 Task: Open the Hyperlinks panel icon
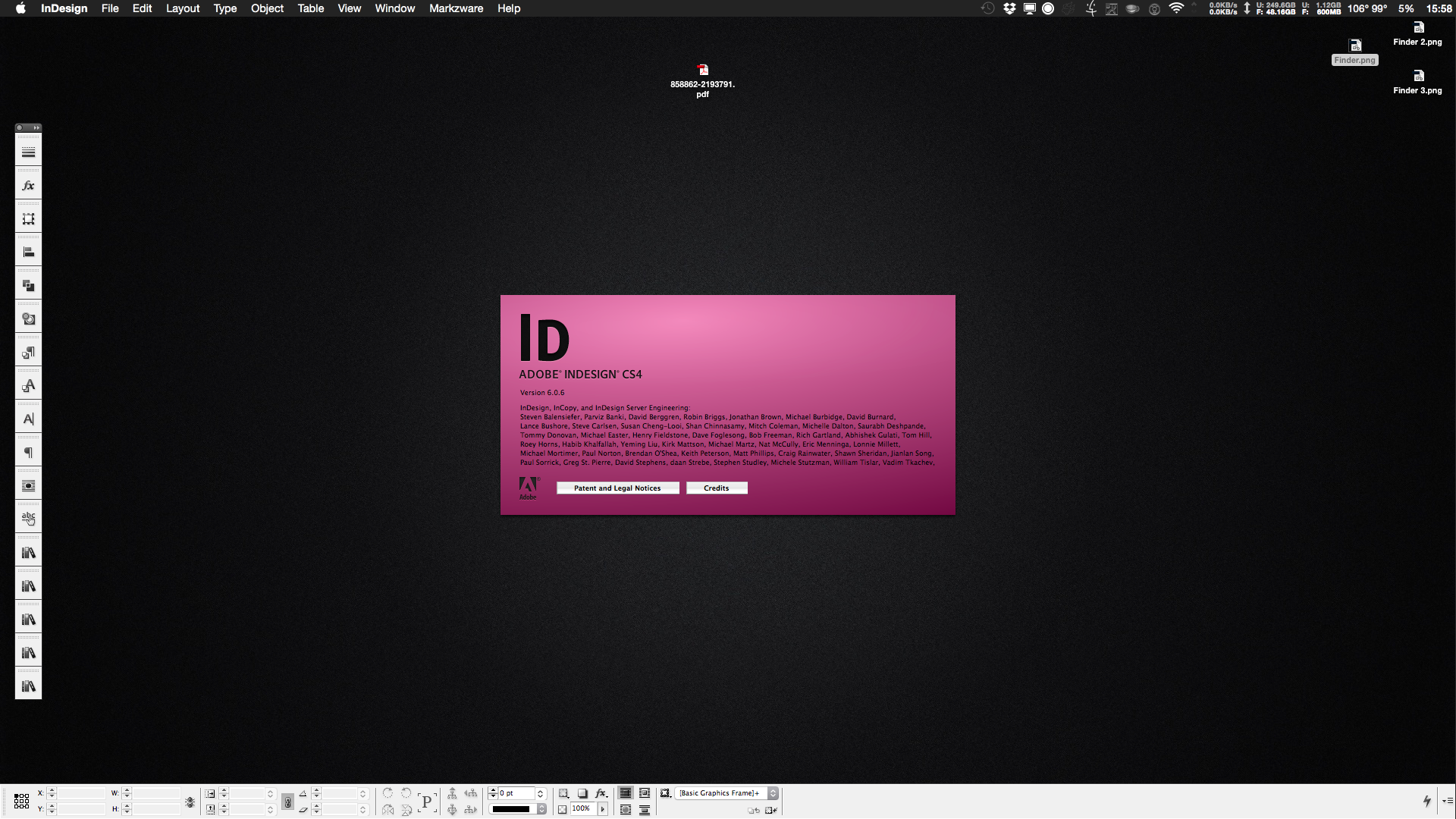pos(28,519)
